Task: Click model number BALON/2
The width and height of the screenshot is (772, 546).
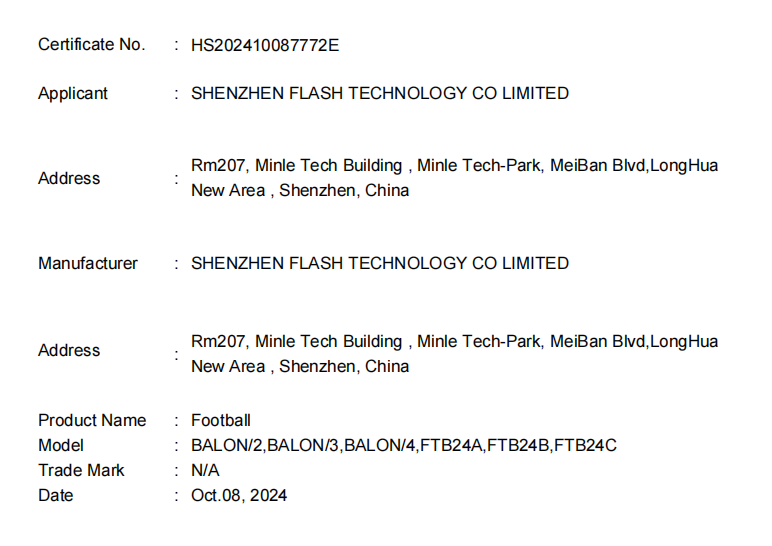Action: 227,445
